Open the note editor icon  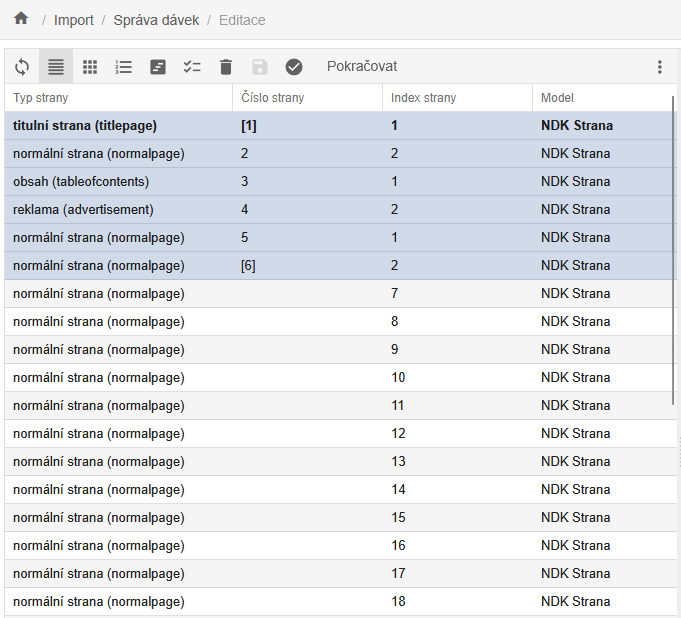click(x=158, y=67)
